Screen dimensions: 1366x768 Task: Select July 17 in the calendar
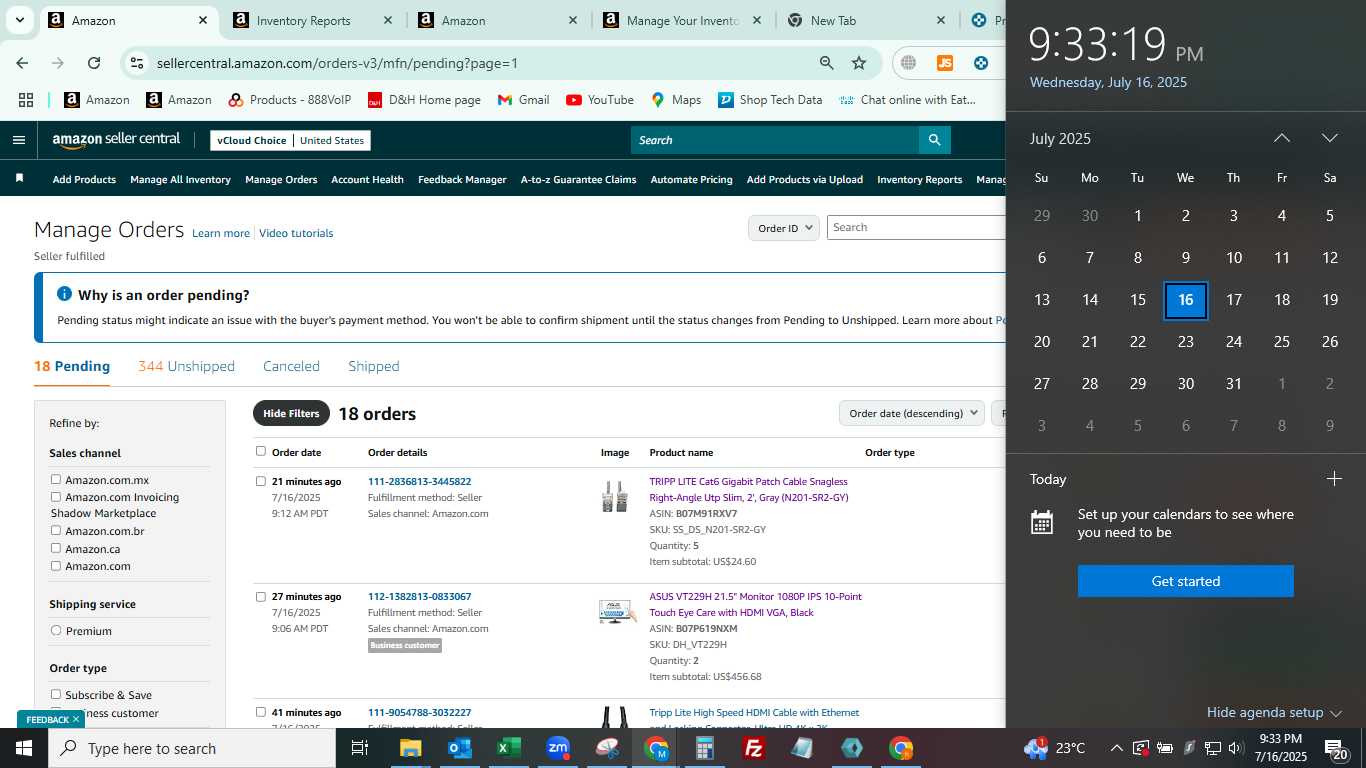pos(1233,299)
